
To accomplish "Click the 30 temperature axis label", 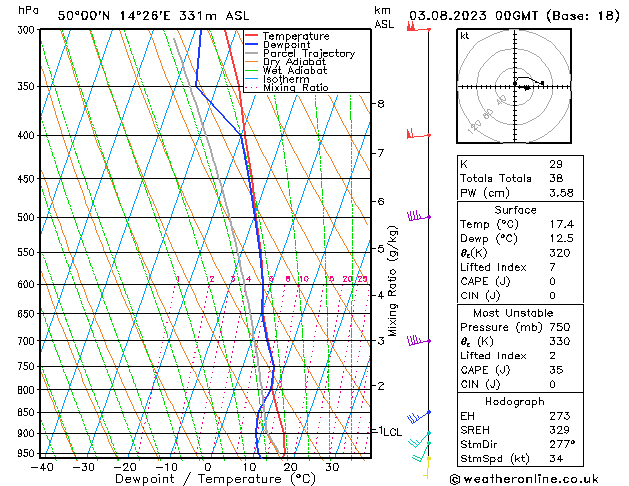I will 332,467.
